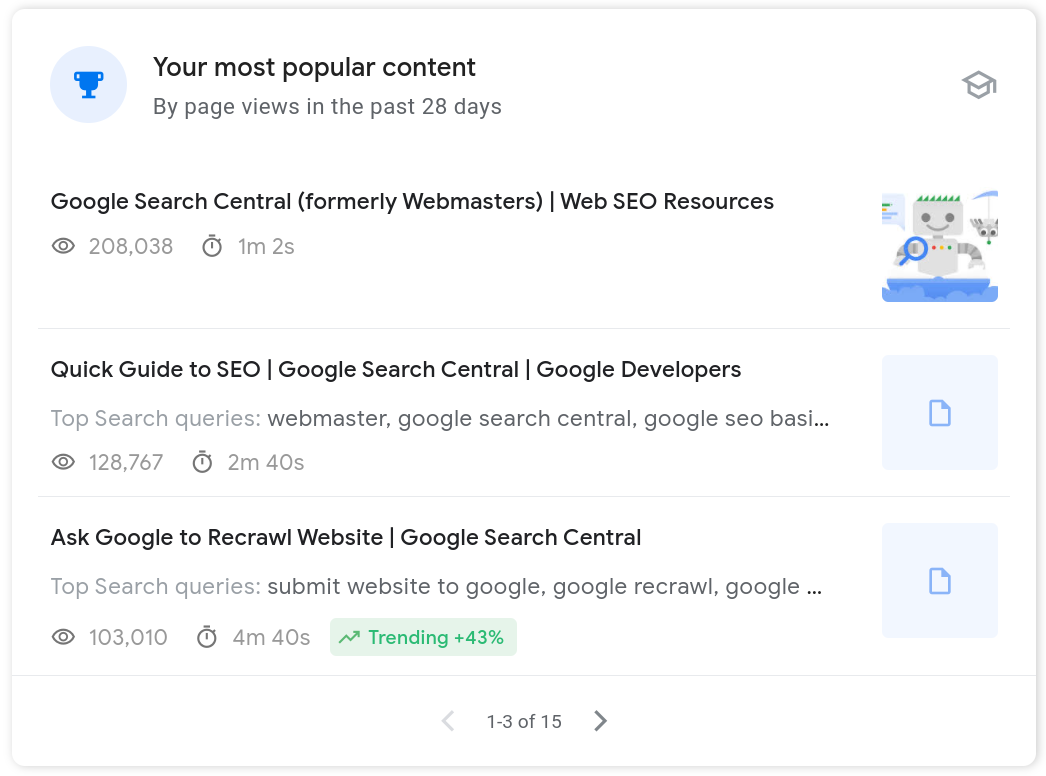Open the Quick Guide to SEO link
This screenshot has width=1046, height=776.
396,369
